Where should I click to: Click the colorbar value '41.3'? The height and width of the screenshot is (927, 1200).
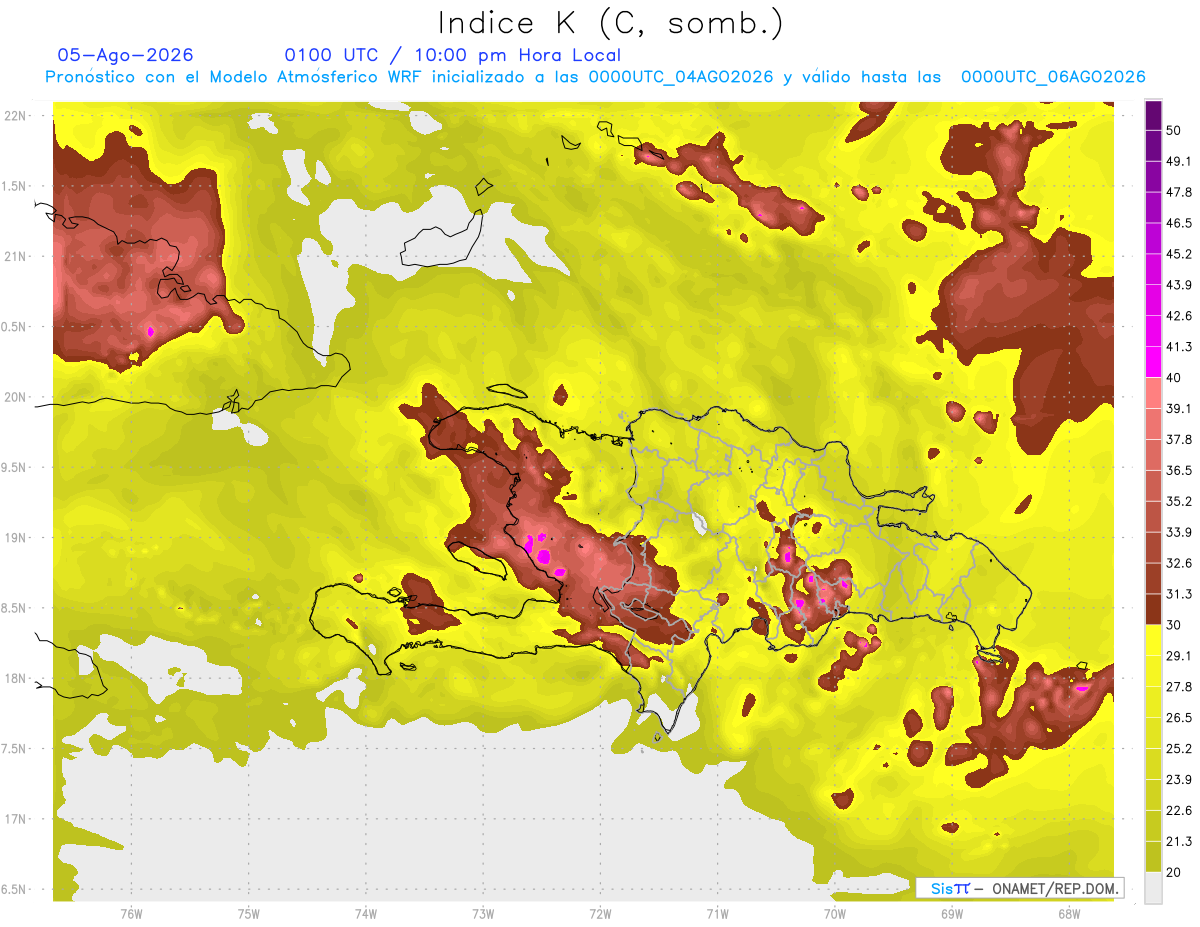(x=1178, y=347)
